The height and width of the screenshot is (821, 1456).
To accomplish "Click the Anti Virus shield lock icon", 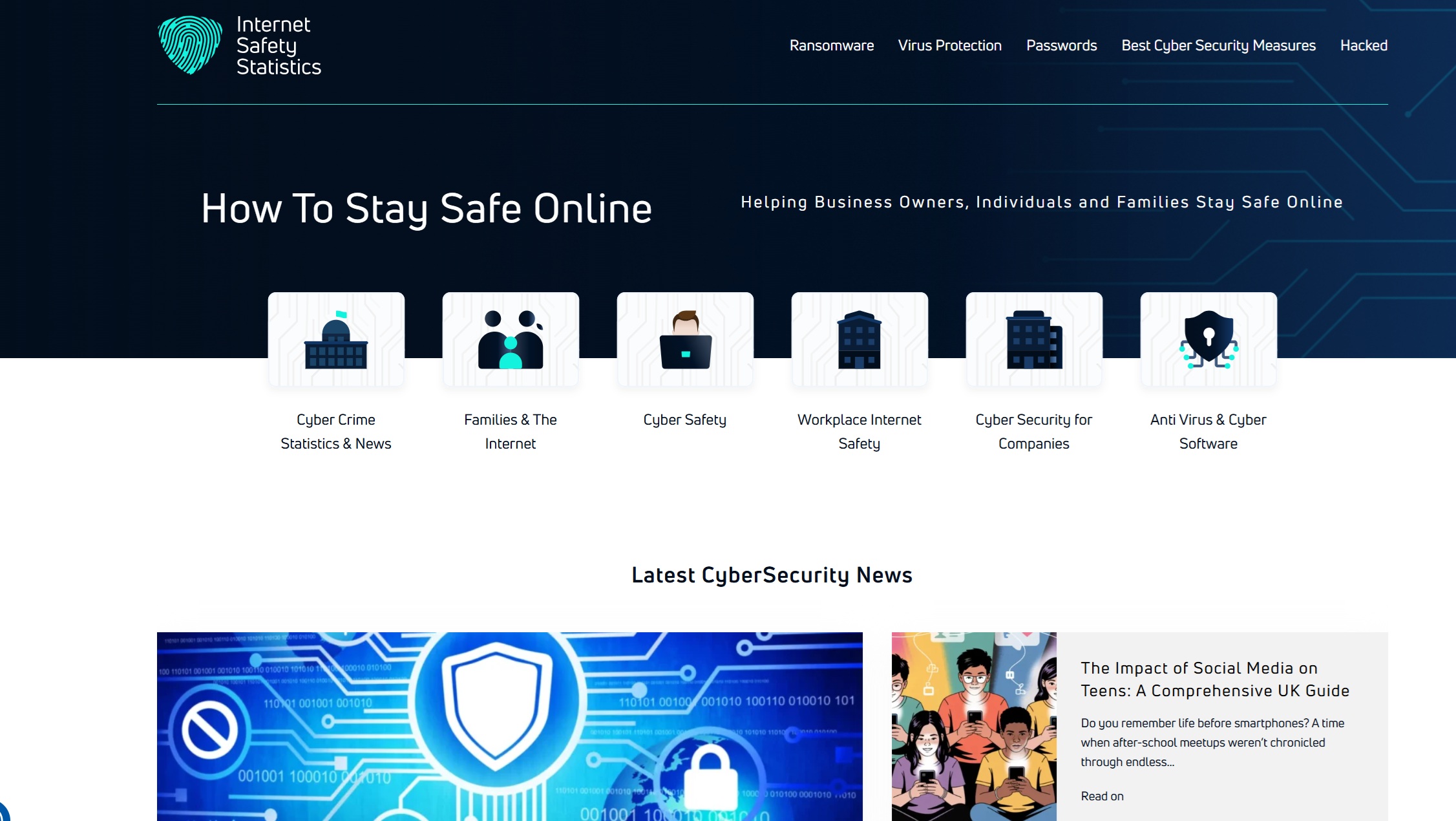I will tap(1208, 340).
